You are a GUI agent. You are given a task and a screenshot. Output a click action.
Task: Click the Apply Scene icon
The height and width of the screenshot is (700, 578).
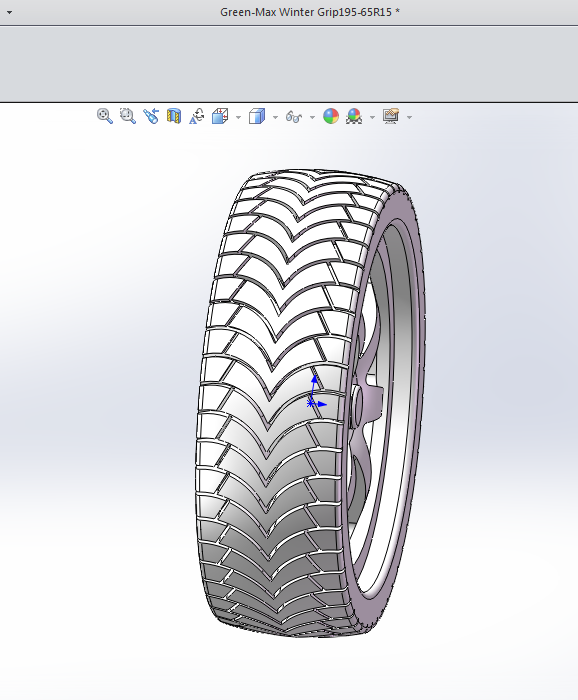(x=354, y=116)
